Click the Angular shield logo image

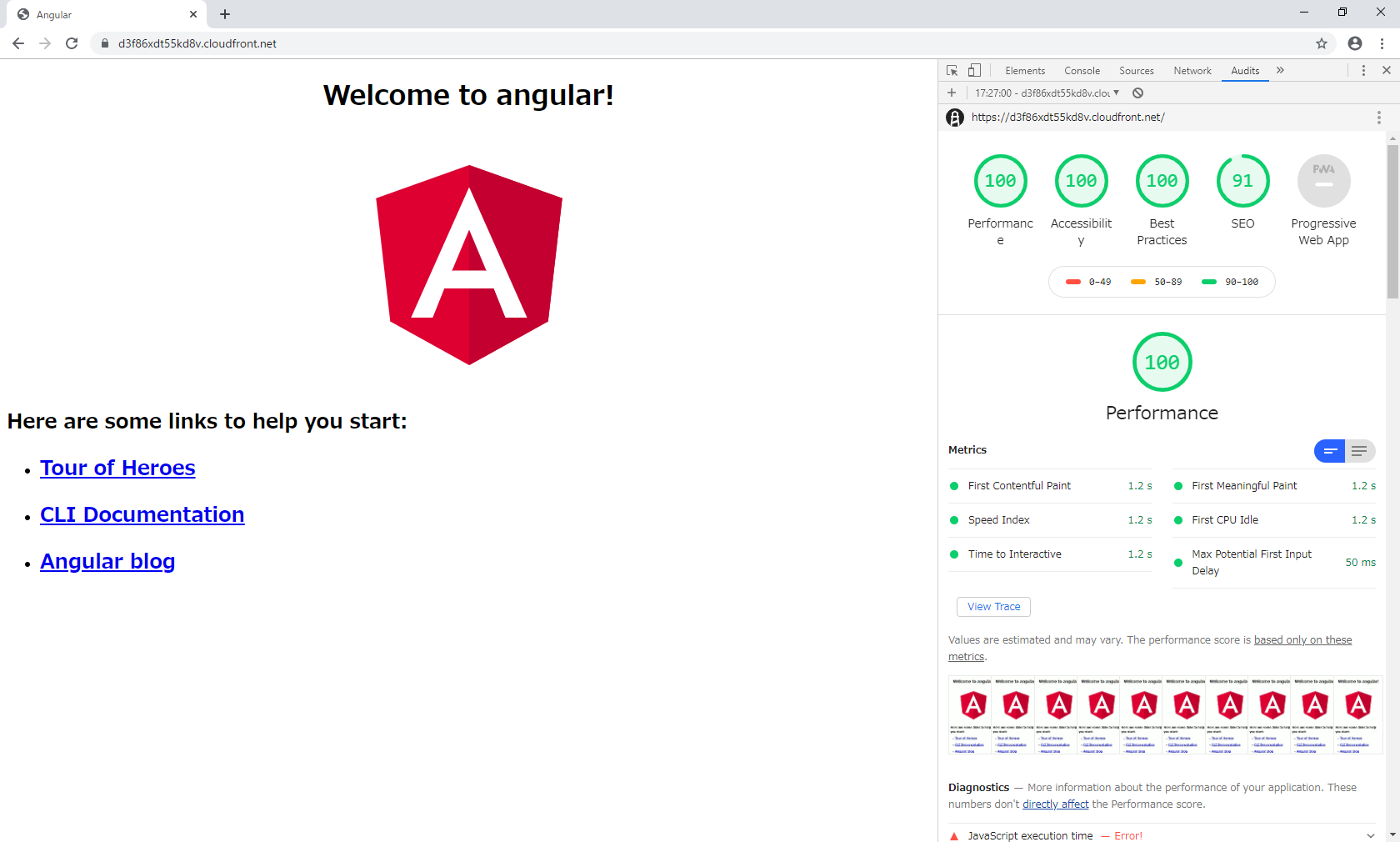[469, 265]
